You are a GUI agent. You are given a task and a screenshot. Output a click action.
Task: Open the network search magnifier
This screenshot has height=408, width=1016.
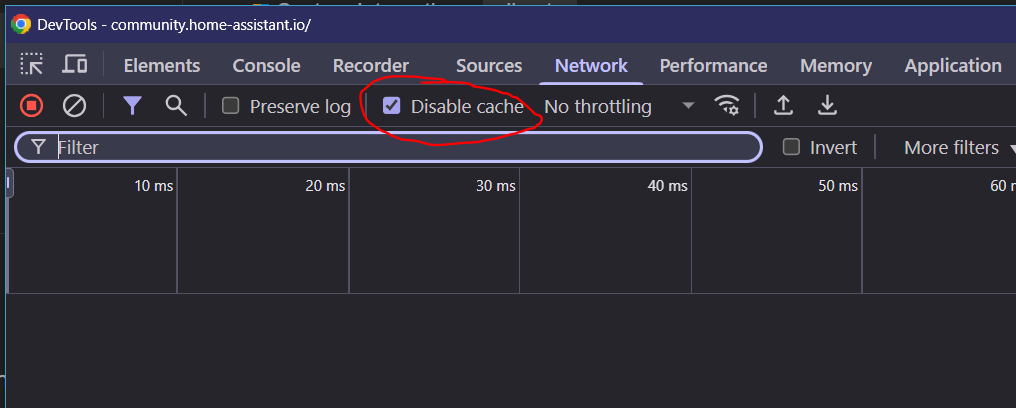pyautogui.click(x=176, y=106)
